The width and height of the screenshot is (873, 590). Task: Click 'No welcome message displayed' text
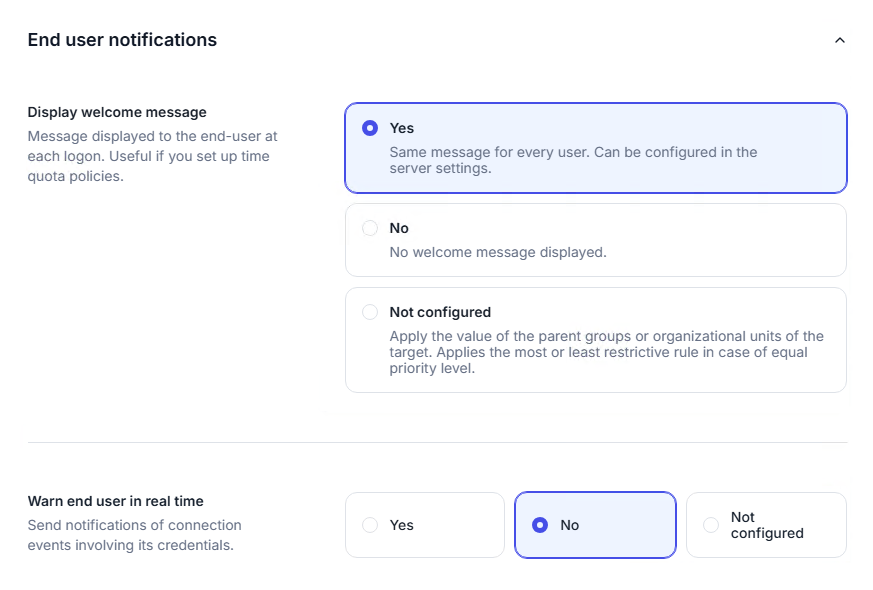(497, 252)
